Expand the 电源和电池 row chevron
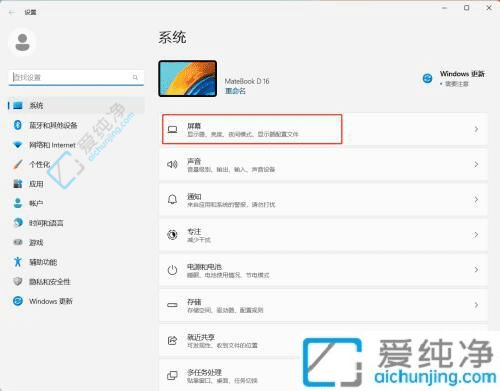The image size is (500, 391). click(x=476, y=270)
